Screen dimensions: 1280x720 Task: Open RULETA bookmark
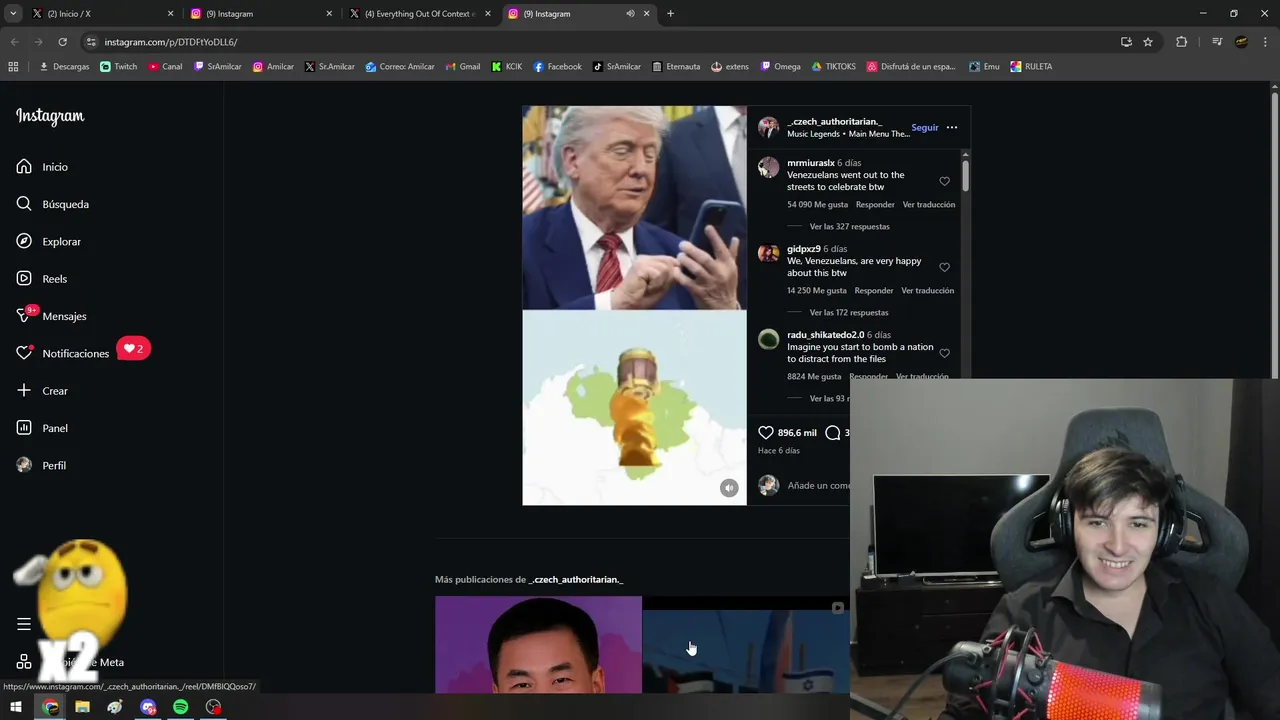(1031, 67)
